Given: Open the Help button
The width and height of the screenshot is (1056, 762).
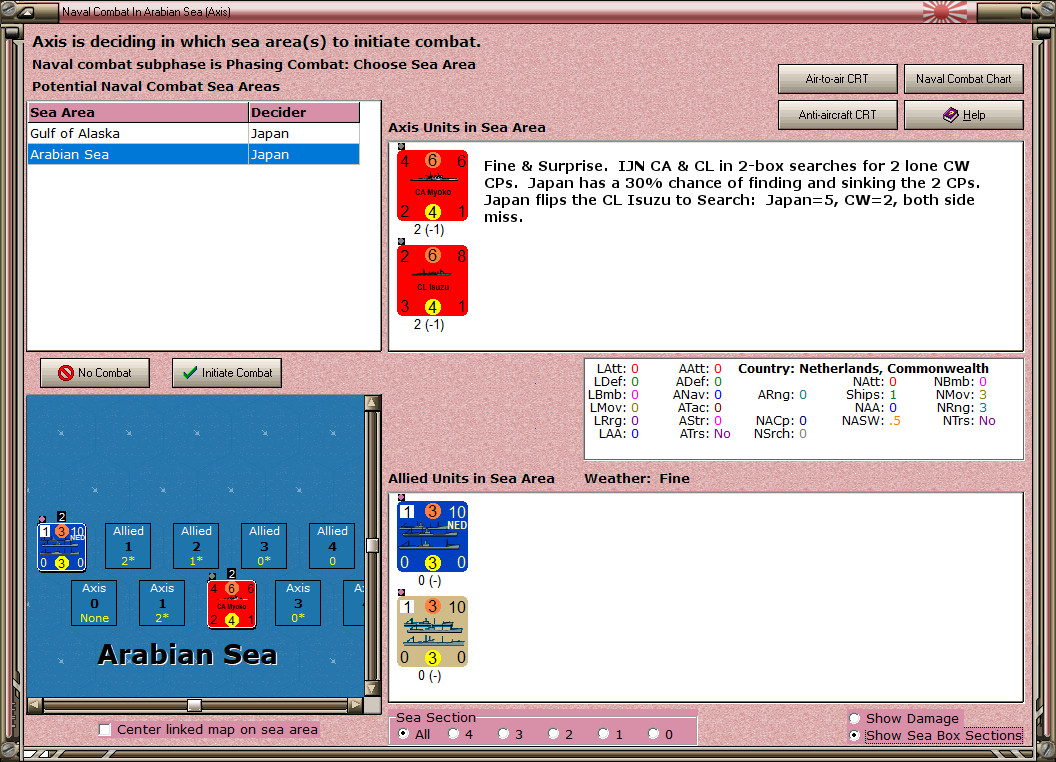Looking at the screenshot, I should 964,115.
